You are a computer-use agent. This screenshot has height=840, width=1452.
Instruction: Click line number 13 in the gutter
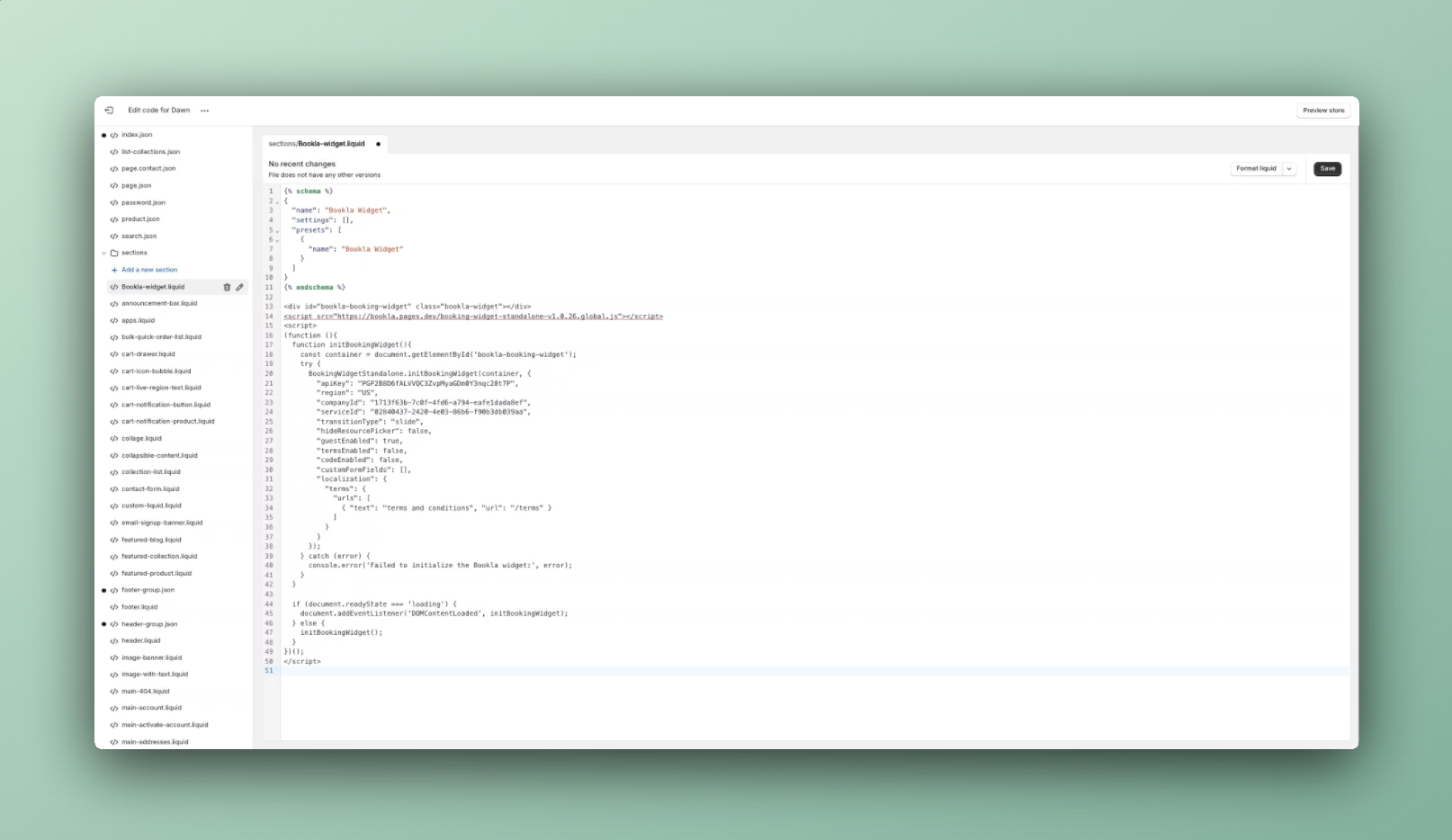click(x=269, y=307)
